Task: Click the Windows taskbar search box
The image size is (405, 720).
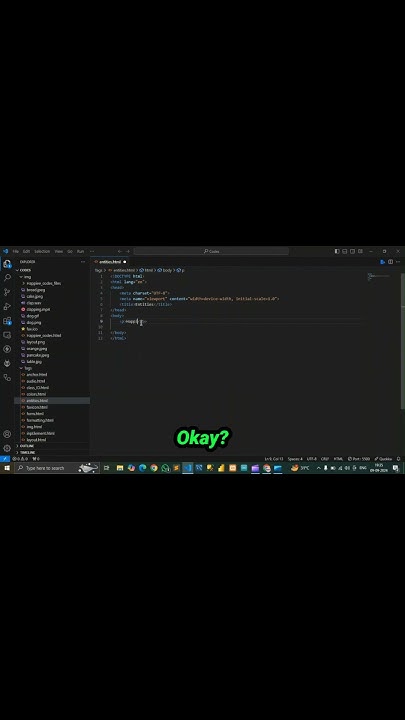Action: click(57, 468)
